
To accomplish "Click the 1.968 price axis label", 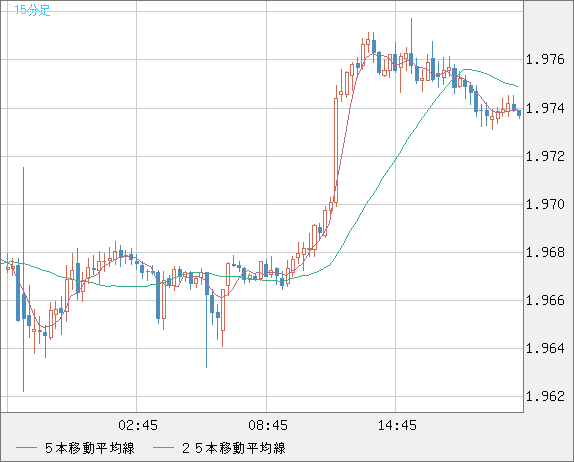I will (545, 252).
